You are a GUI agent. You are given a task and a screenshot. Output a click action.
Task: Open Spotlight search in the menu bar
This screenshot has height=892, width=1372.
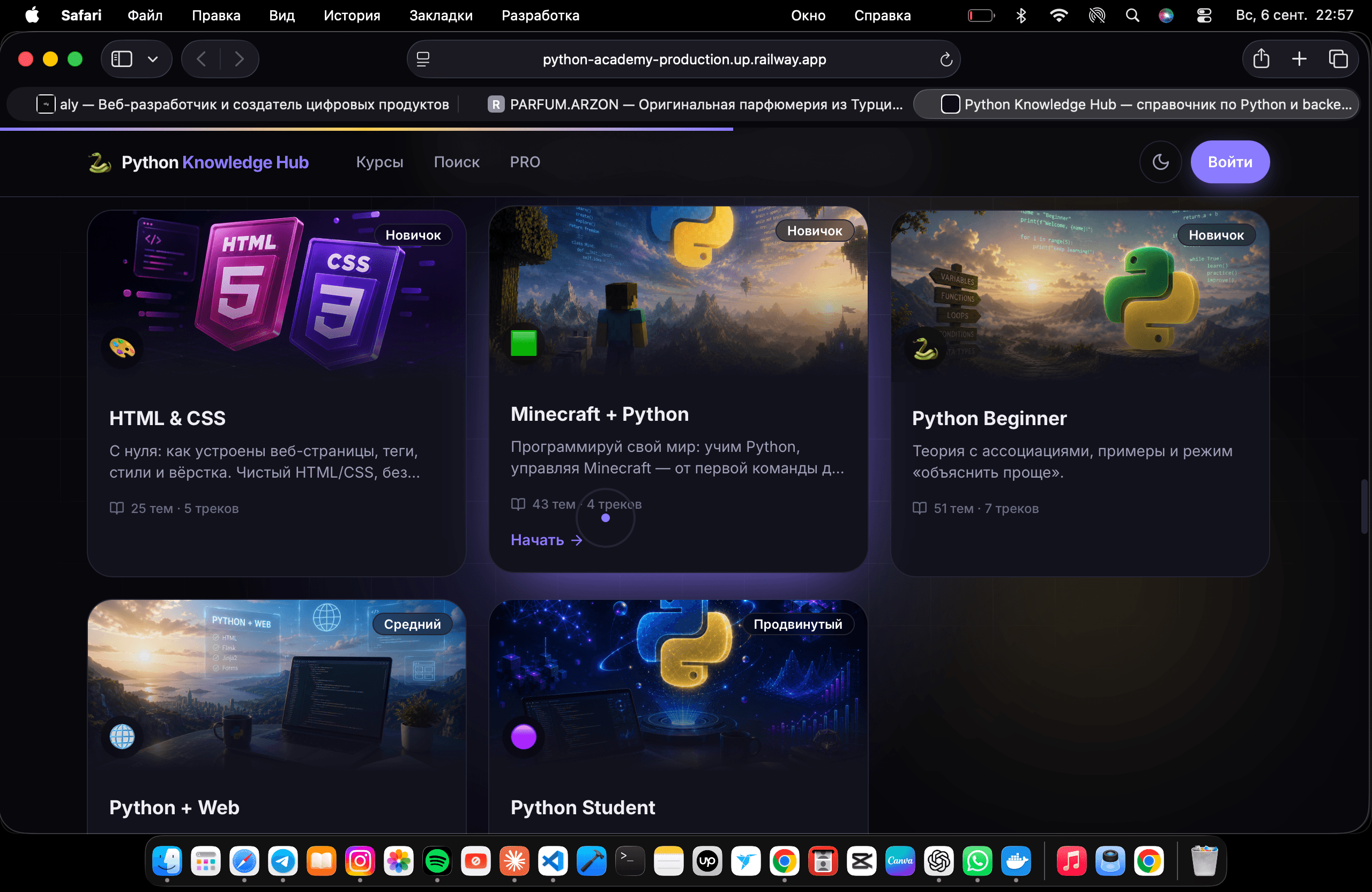tap(1132, 16)
